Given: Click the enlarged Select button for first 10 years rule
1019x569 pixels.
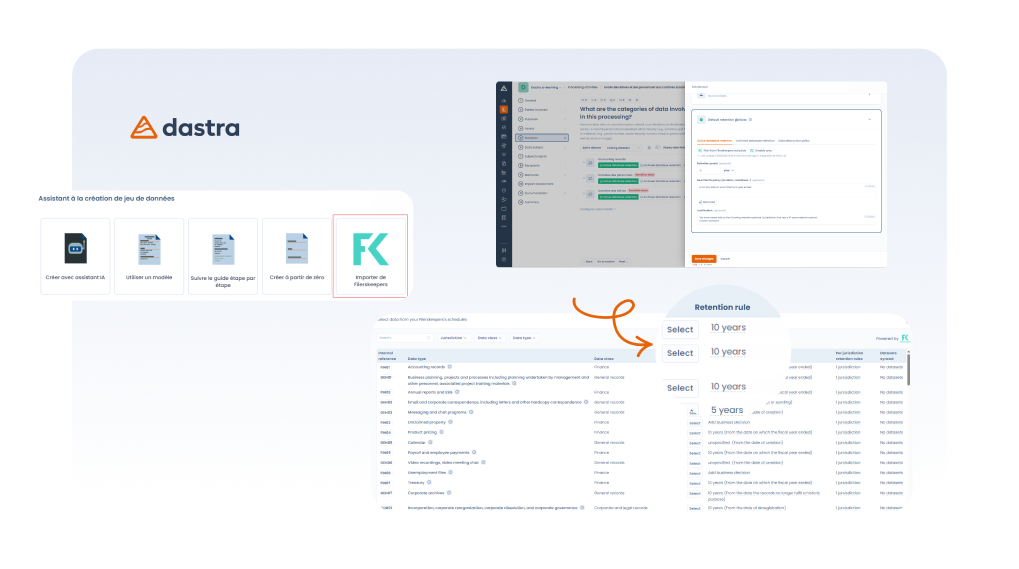Looking at the screenshot, I should [680, 329].
